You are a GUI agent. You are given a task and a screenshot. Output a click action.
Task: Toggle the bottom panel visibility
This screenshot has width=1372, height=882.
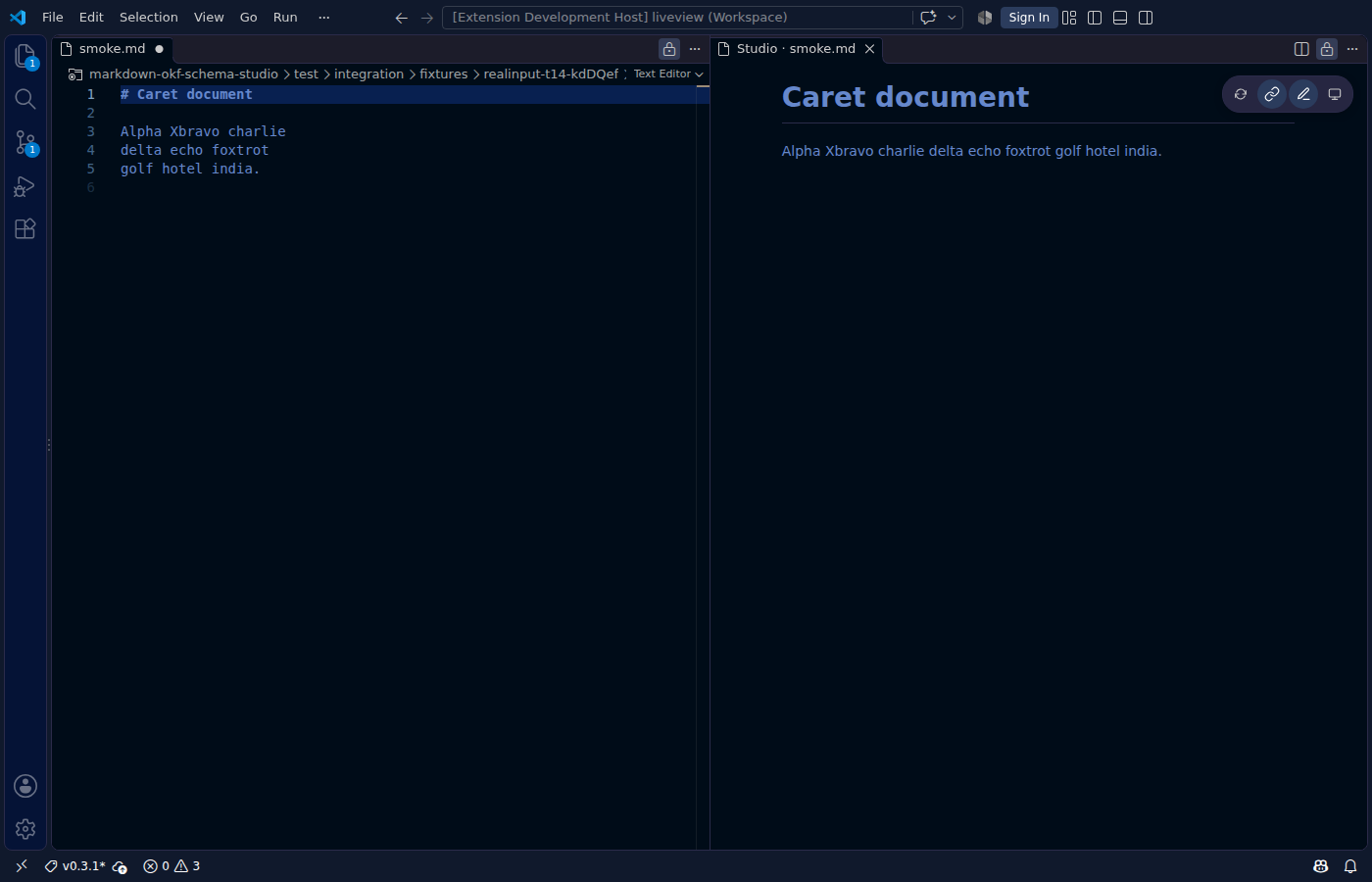tap(1120, 18)
